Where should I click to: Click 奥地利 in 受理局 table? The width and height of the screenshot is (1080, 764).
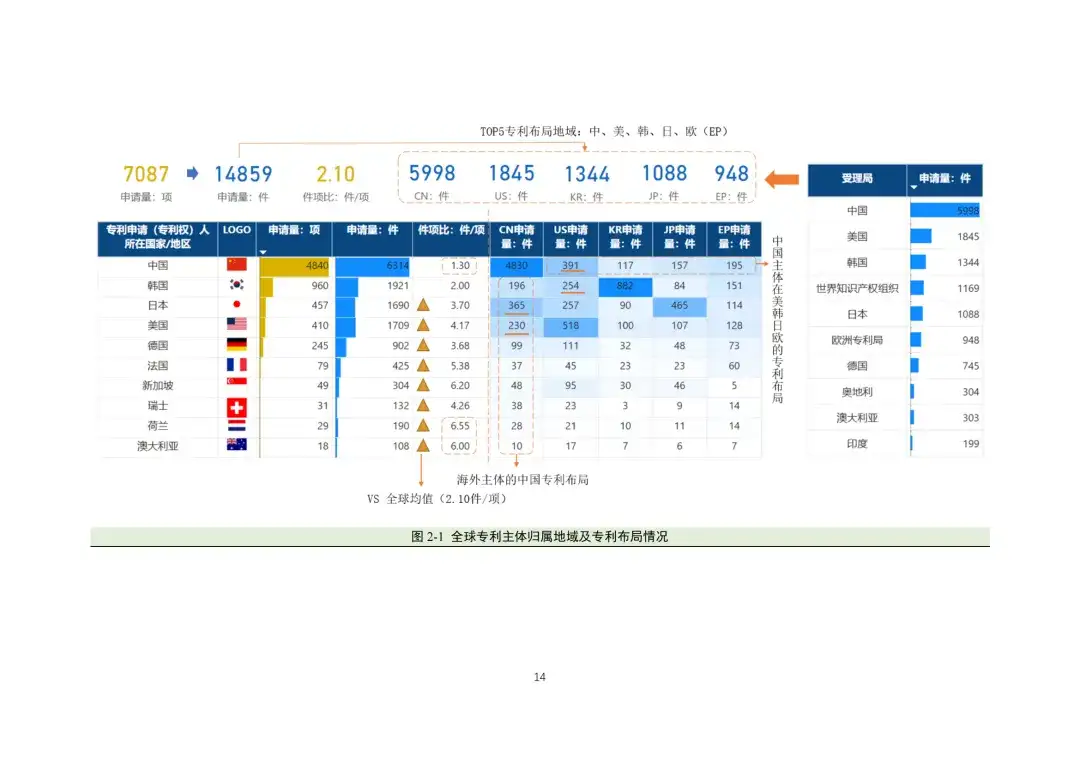click(x=857, y=392)
